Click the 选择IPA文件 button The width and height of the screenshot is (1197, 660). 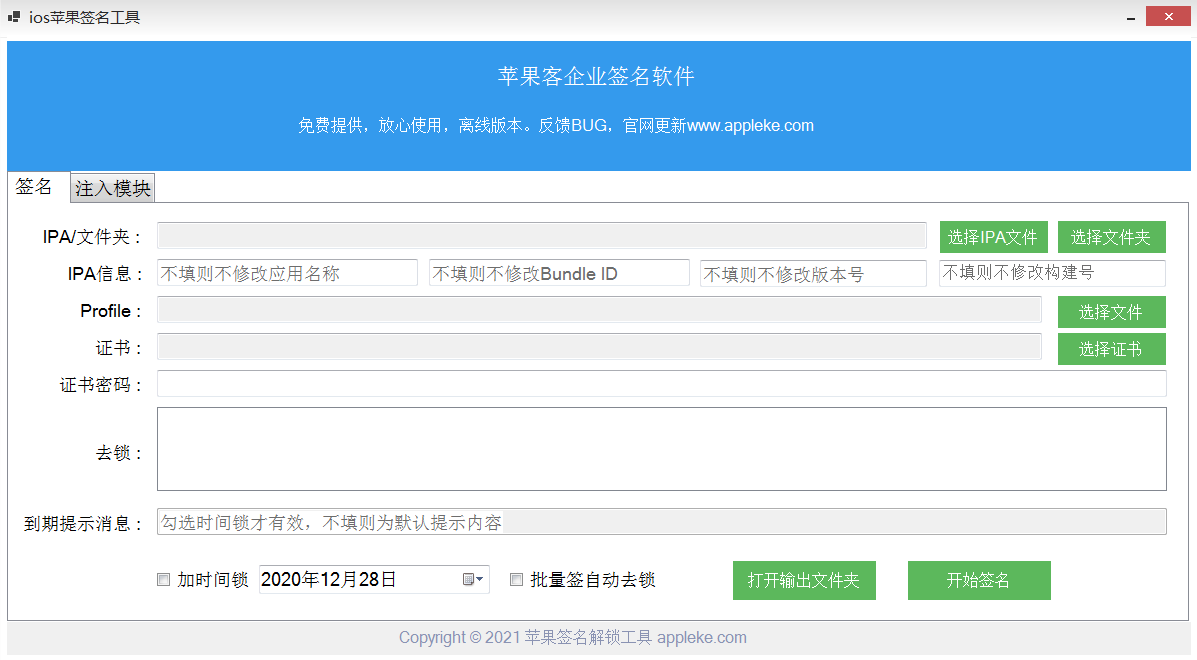click(x=993, y=236)
